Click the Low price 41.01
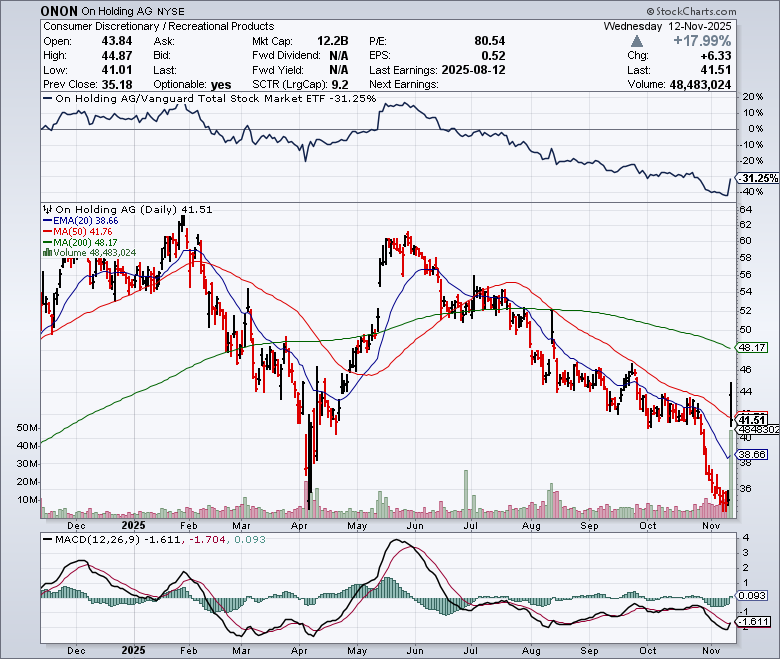The image size is (780, 659). (116, 70)
